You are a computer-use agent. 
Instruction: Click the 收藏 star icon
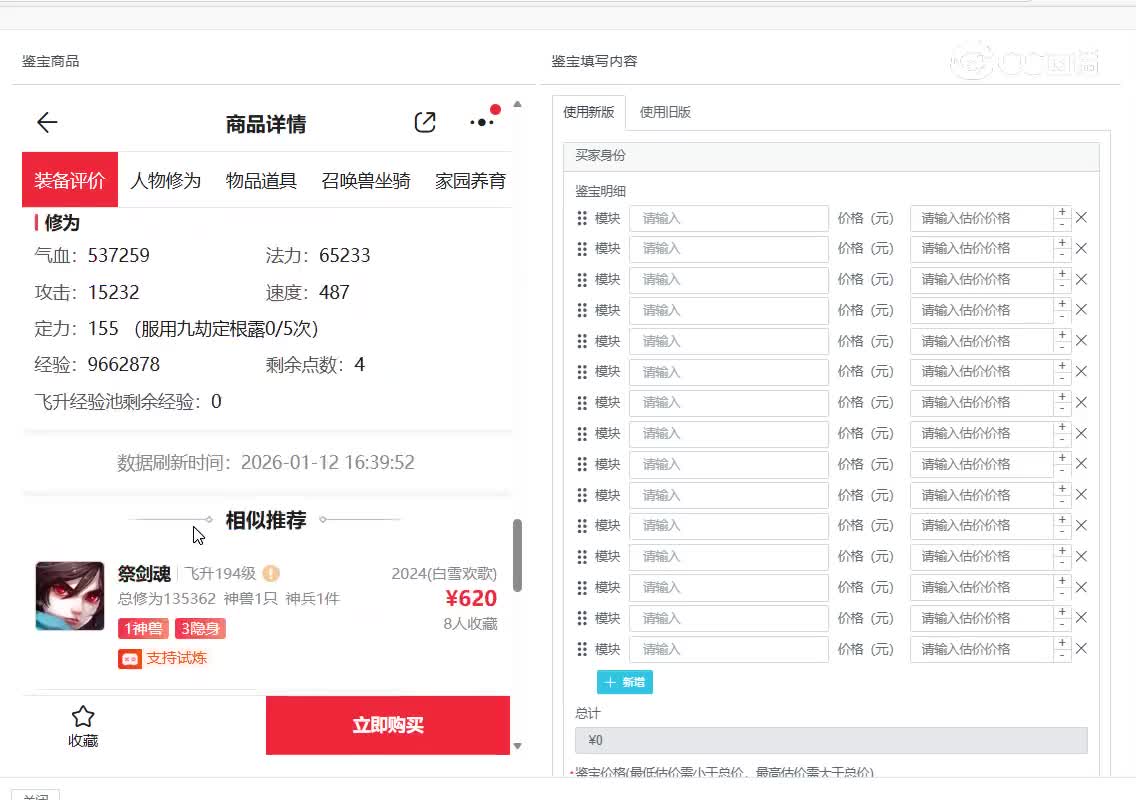point(83,717)
